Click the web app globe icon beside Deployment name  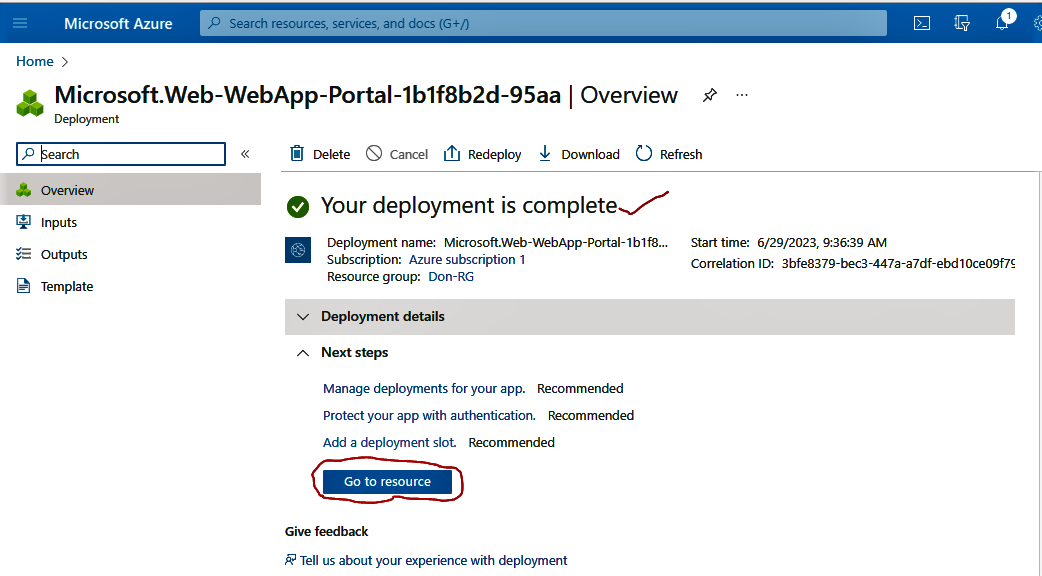298,250
